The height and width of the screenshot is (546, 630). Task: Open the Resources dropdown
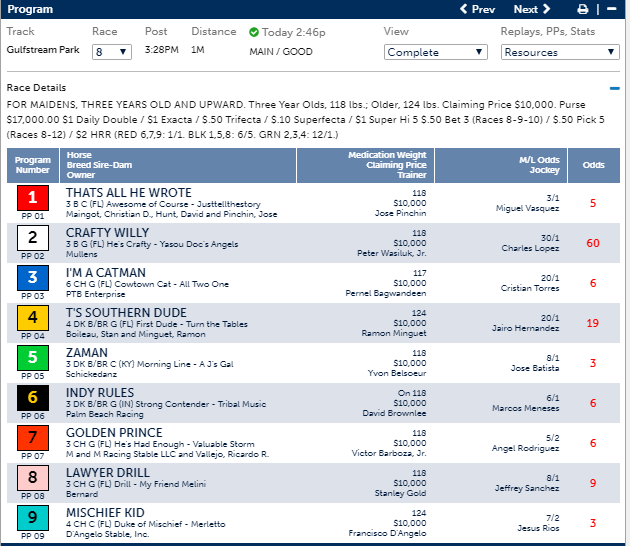[x=560, y=52]
